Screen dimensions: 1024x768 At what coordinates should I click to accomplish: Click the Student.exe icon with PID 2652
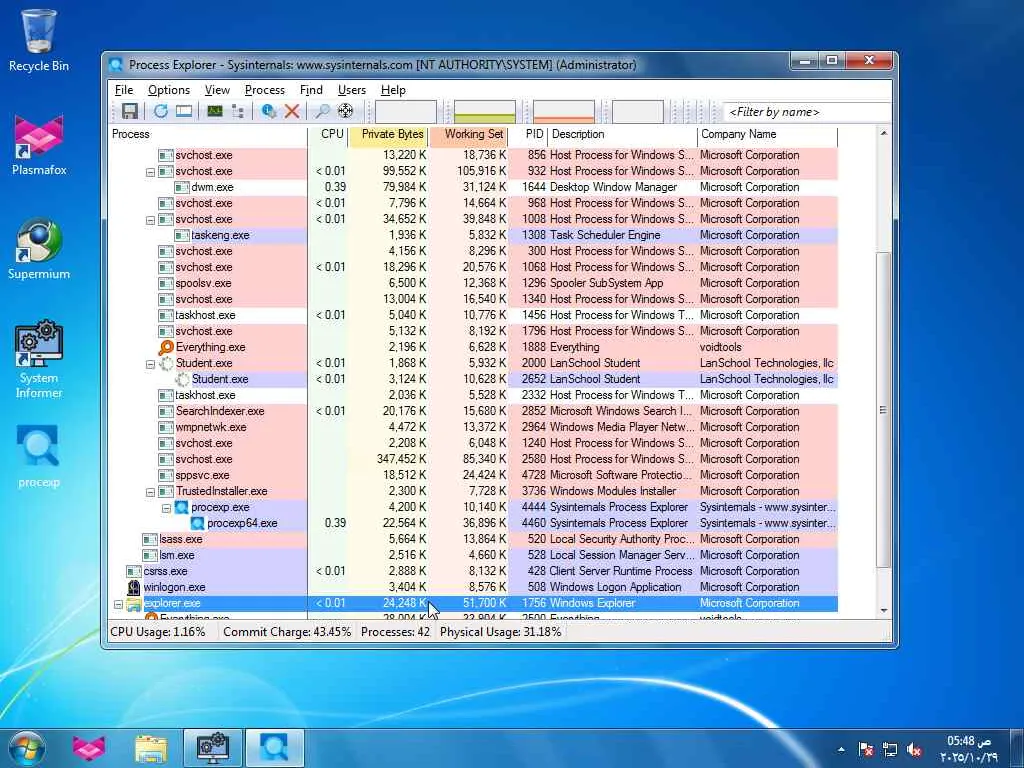182,379
